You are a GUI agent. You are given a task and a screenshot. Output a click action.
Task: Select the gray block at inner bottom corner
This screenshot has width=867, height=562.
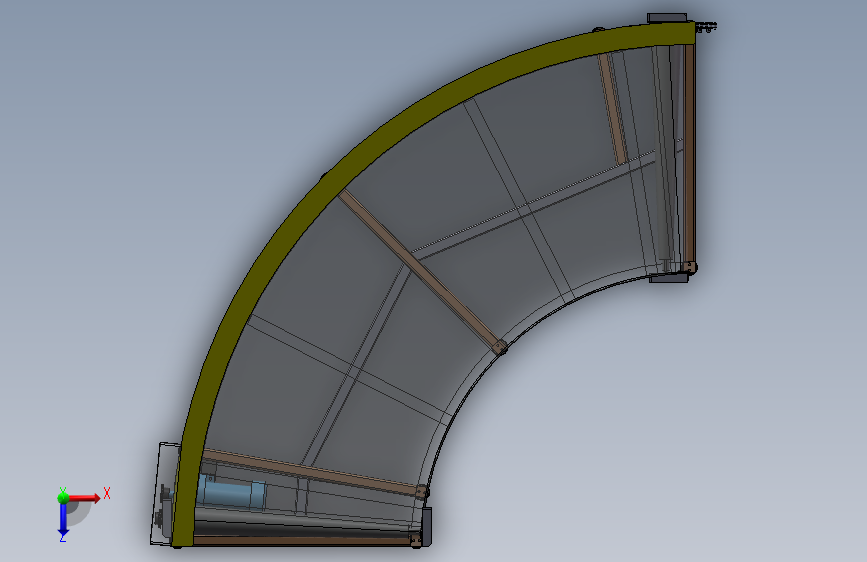click(x=426, y=527)
